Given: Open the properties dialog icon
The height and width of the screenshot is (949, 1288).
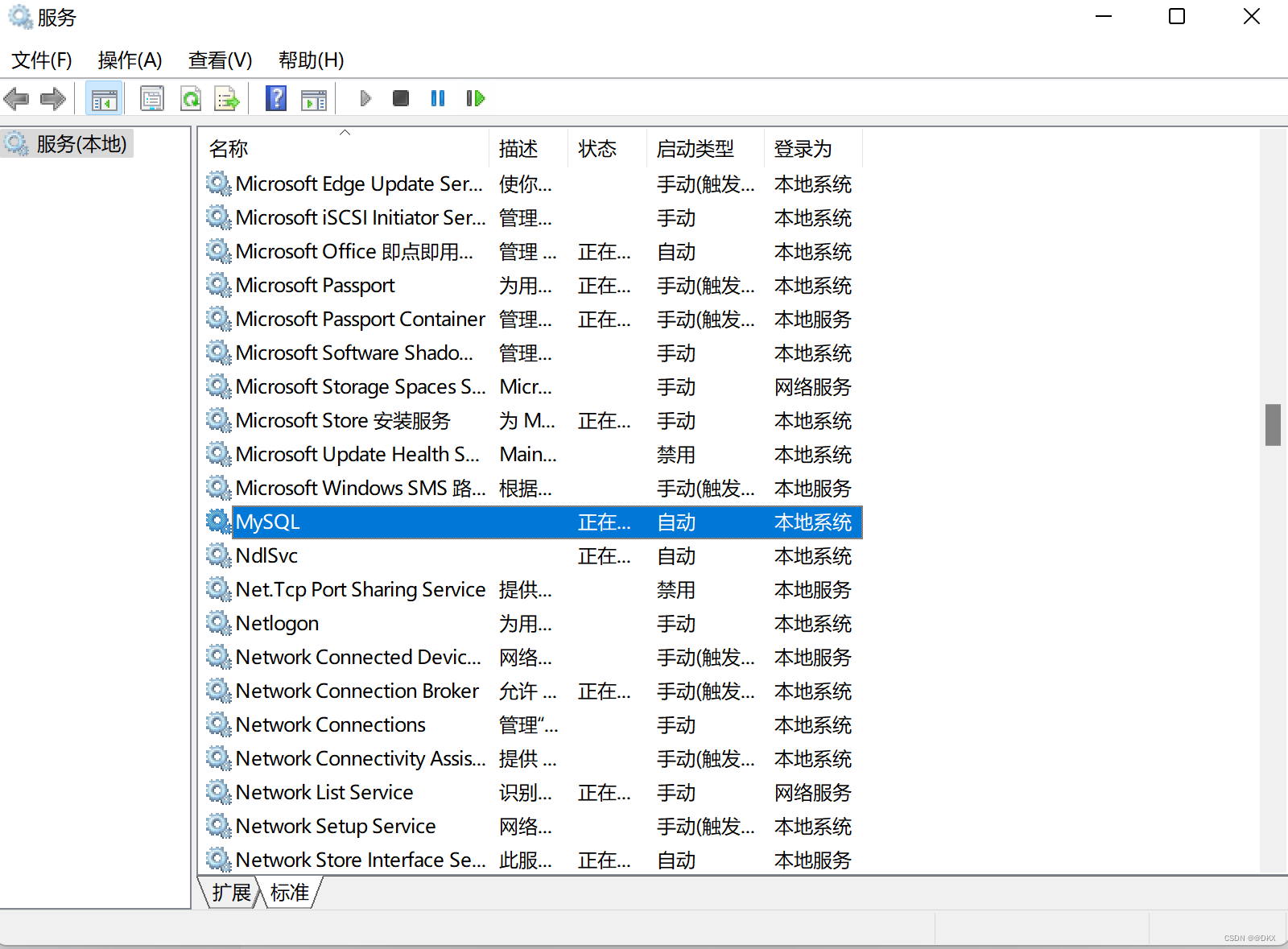Looking at the screenshot, I should coord(152,97).
